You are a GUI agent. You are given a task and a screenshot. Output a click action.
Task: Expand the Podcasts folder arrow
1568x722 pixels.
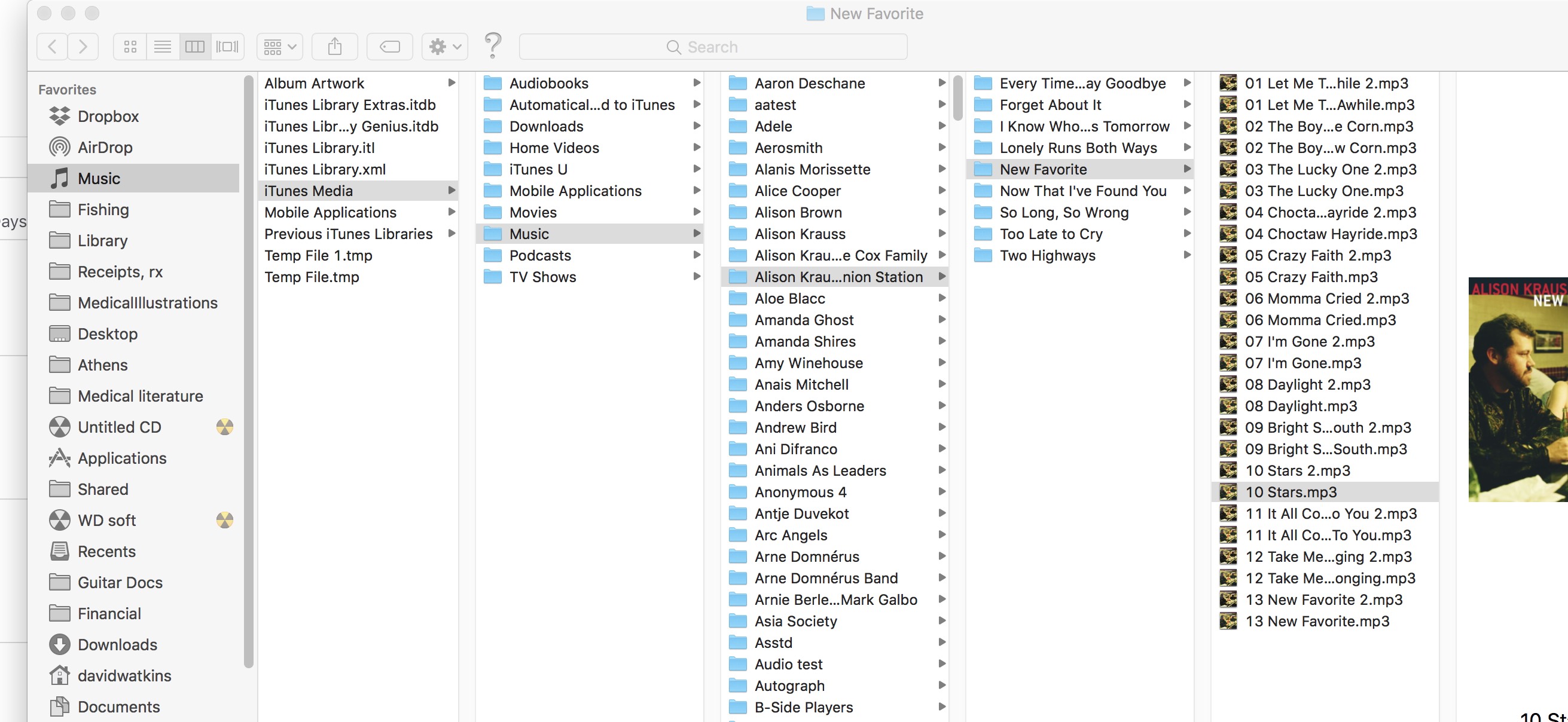tap(697, 255)
